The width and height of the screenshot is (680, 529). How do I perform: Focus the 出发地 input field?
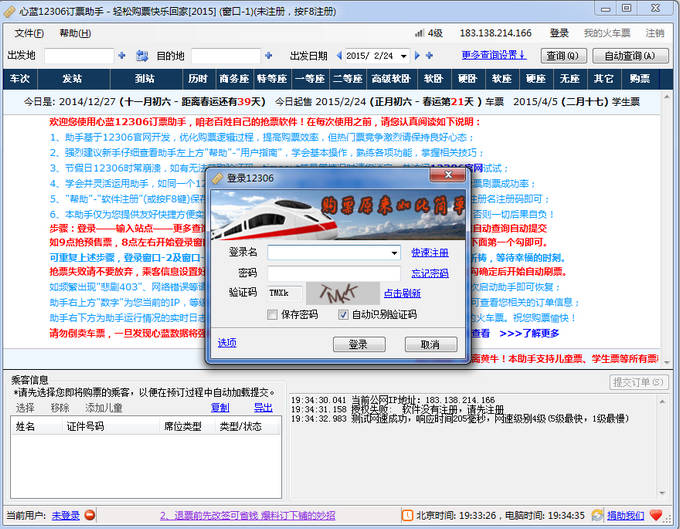(x=79, y=56)
